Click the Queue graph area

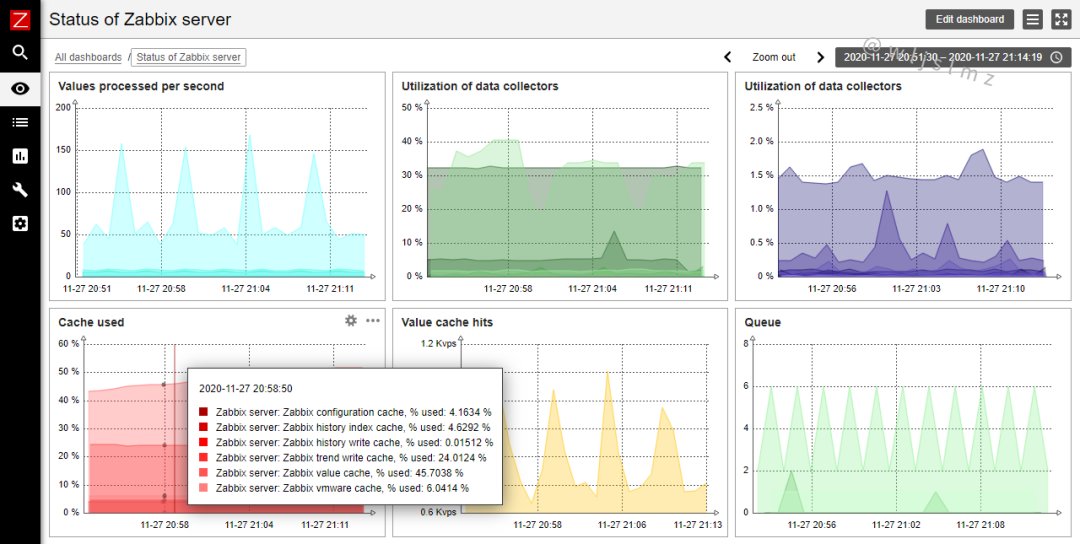[901, 428]
